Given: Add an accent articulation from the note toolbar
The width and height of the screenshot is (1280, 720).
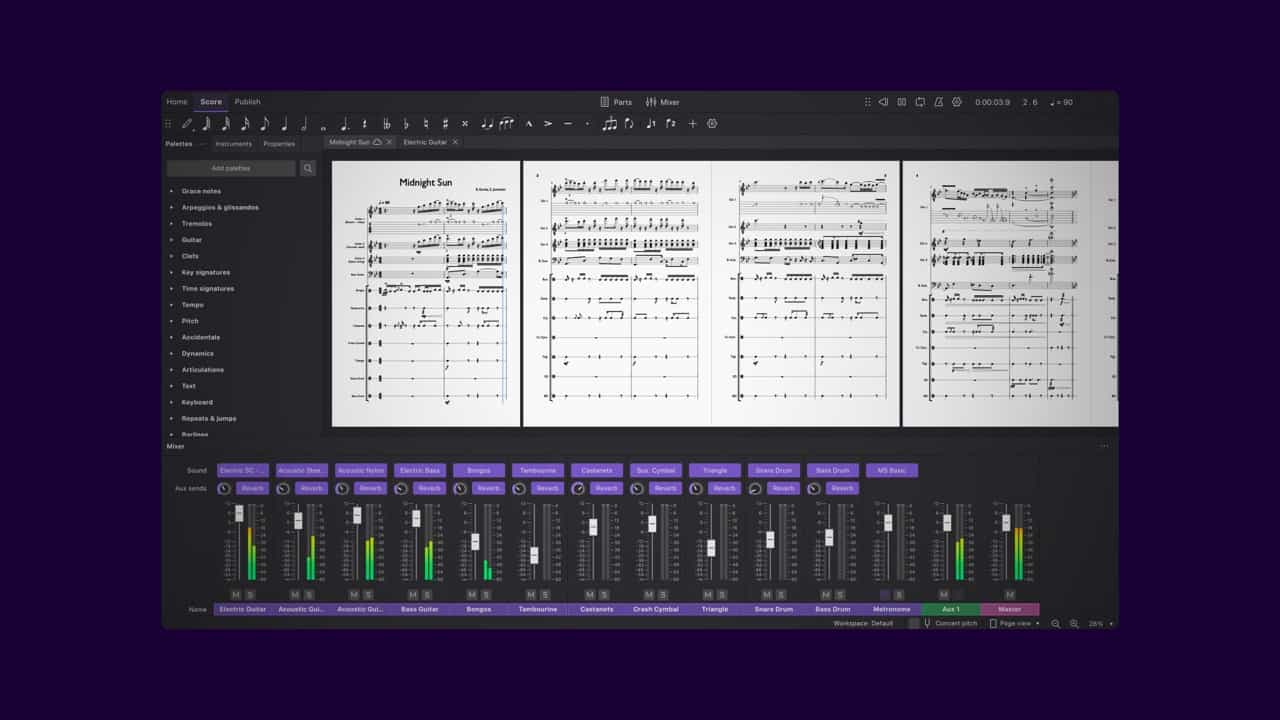Looking at the screenshot, I should tap(548, 124).
